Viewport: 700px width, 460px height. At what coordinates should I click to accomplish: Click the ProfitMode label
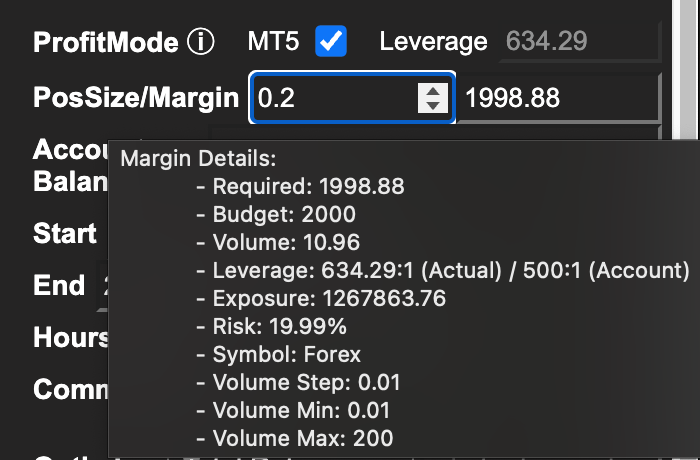point(106,42)
